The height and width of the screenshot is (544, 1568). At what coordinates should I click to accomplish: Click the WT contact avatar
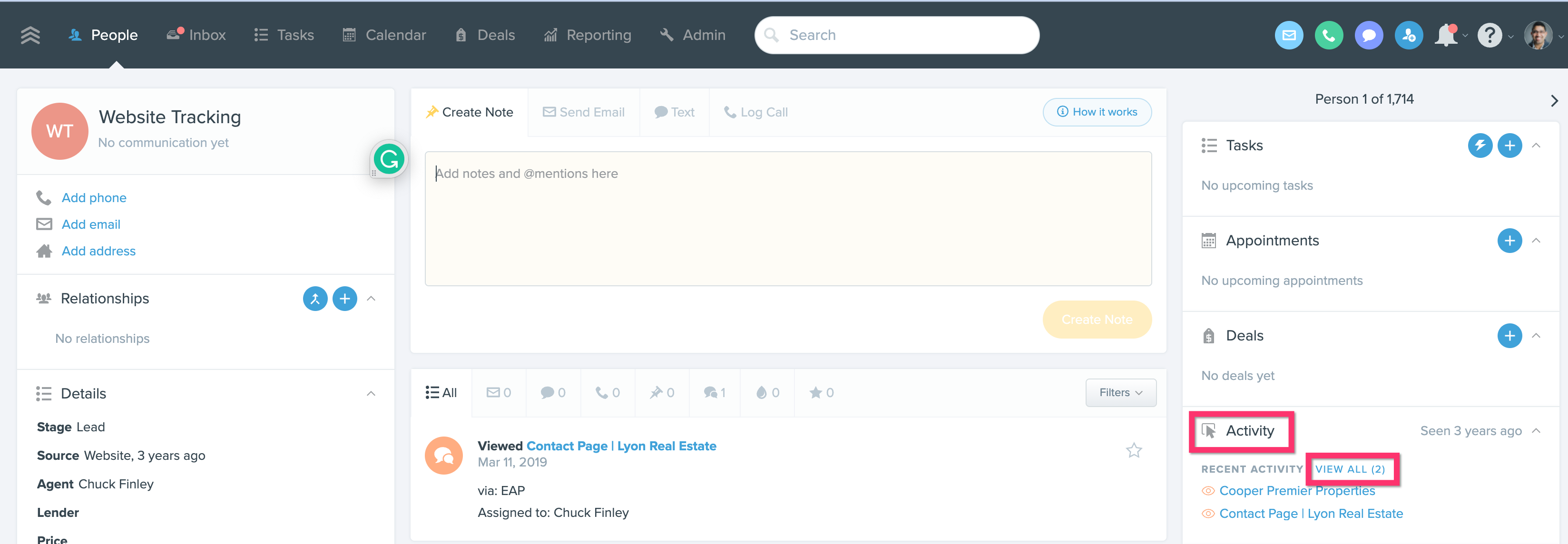point(59,131)
